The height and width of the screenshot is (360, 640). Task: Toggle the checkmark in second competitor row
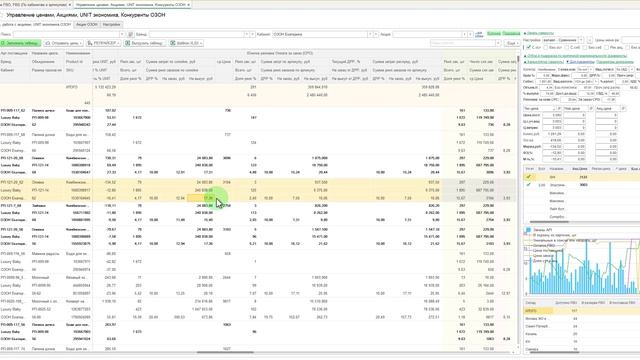tap(529, 185)
